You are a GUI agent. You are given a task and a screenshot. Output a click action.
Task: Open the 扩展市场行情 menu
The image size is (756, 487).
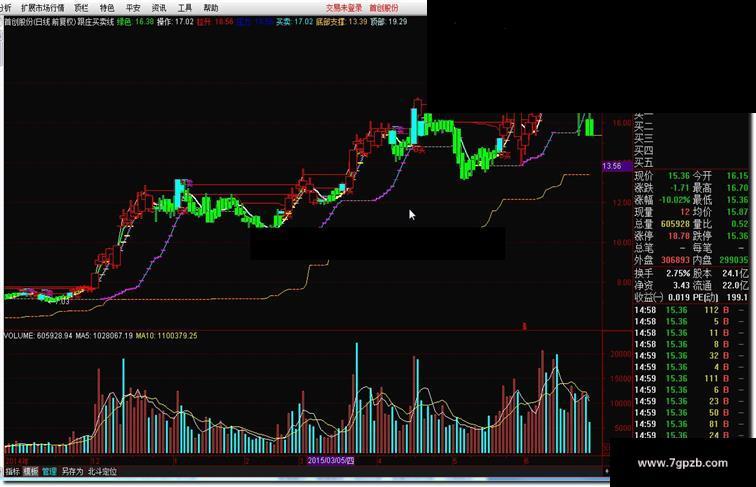pos(42,8)
